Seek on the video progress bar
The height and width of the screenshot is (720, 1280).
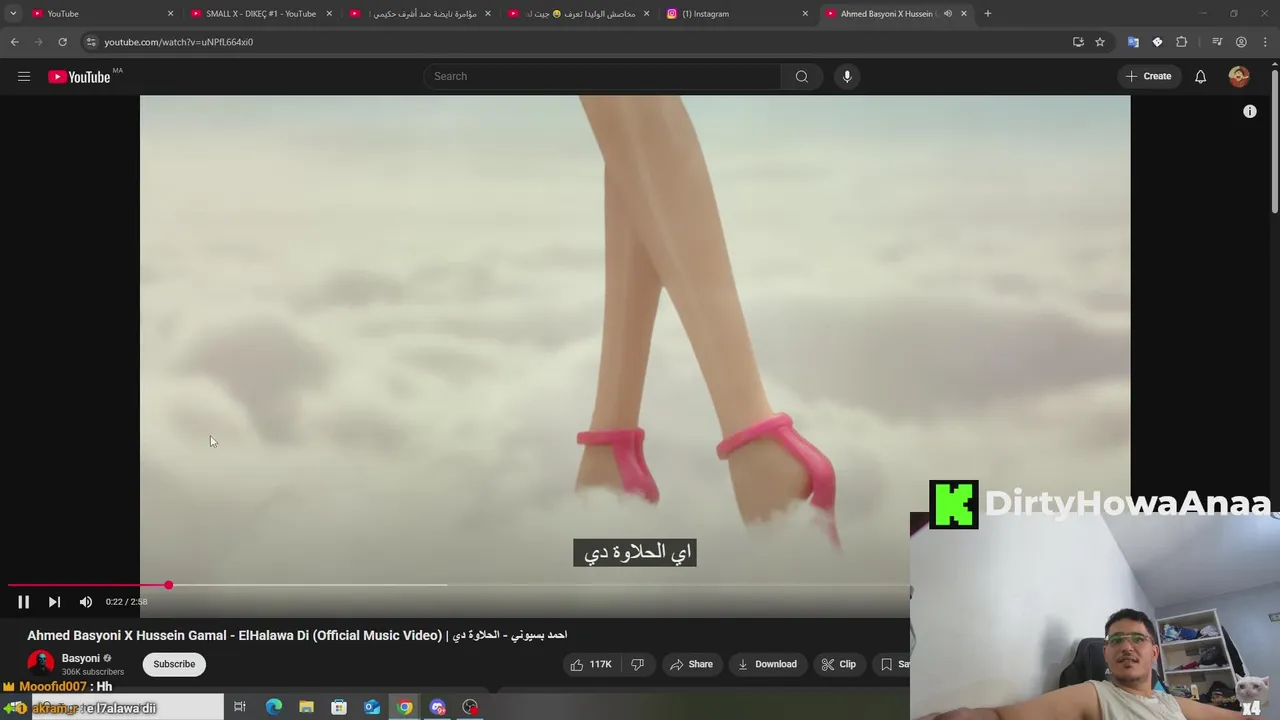click(460, 585)
